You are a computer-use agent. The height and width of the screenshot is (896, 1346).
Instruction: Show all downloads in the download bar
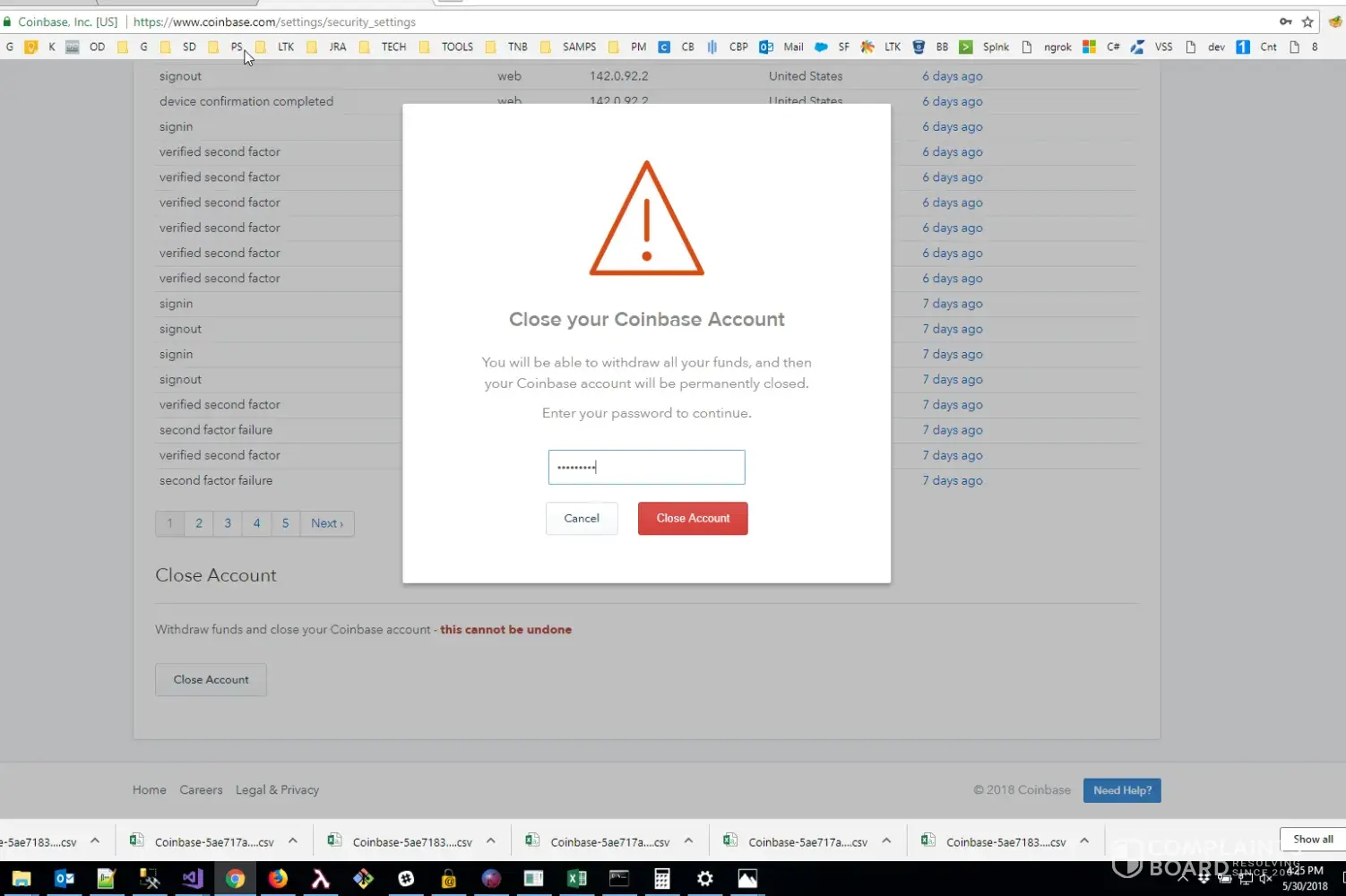pos(1313,840)
